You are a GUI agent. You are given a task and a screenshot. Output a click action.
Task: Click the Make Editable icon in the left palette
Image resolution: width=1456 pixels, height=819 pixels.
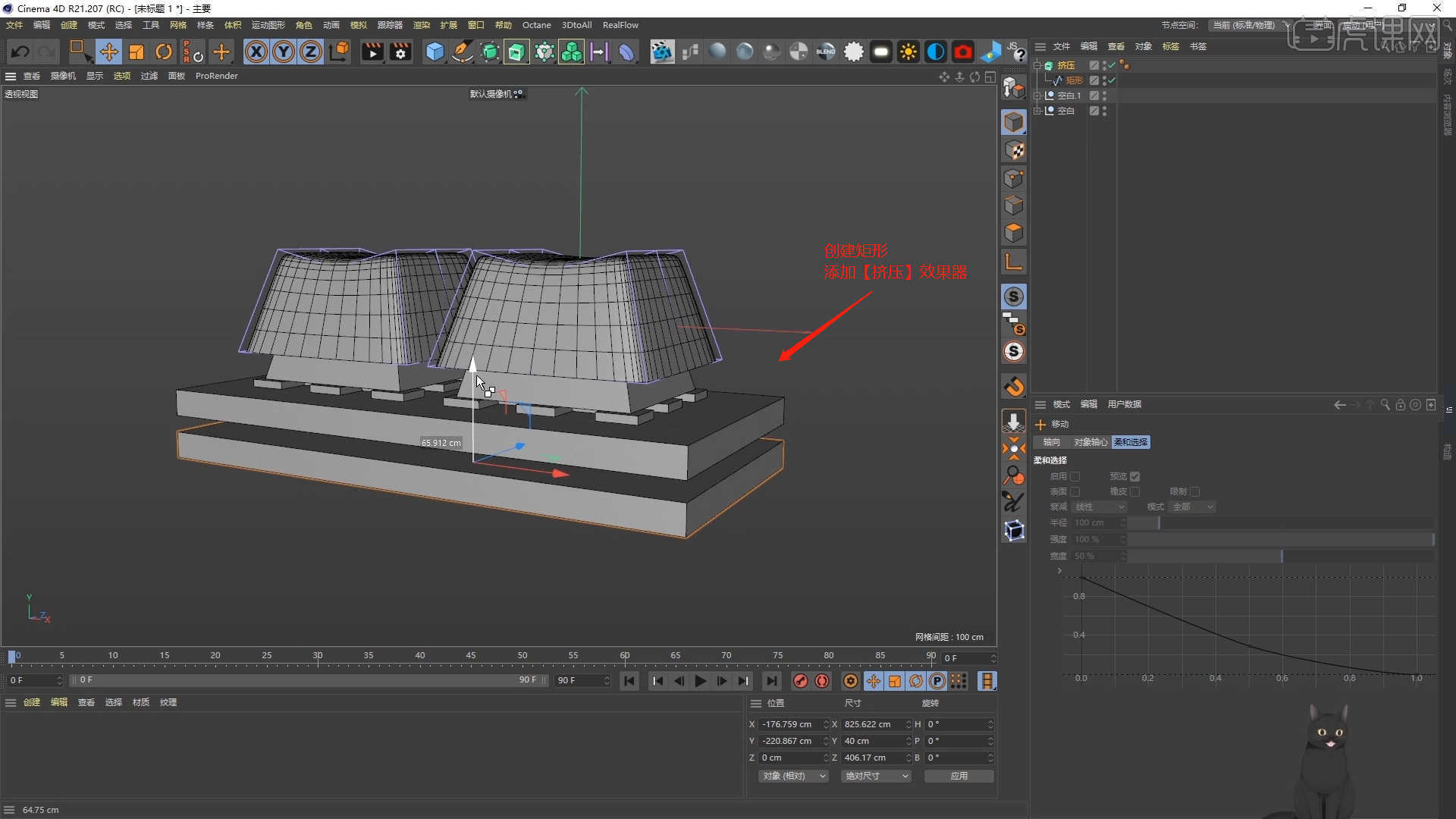point(1014,88)
